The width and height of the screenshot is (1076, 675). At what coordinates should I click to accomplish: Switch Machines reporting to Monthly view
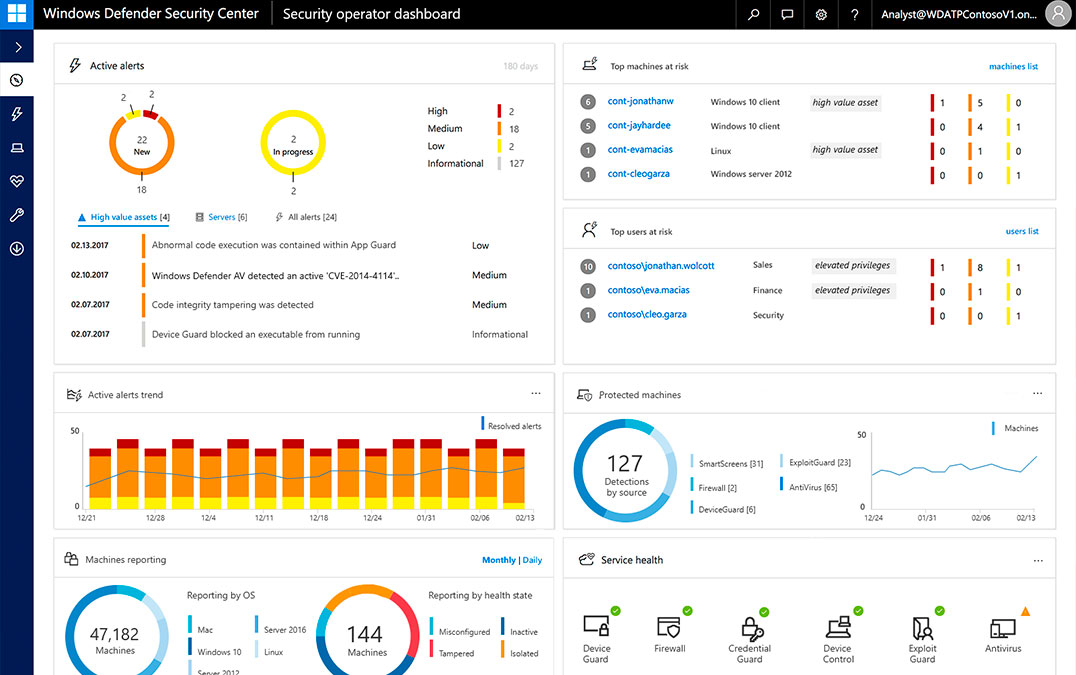pos(498,560)
